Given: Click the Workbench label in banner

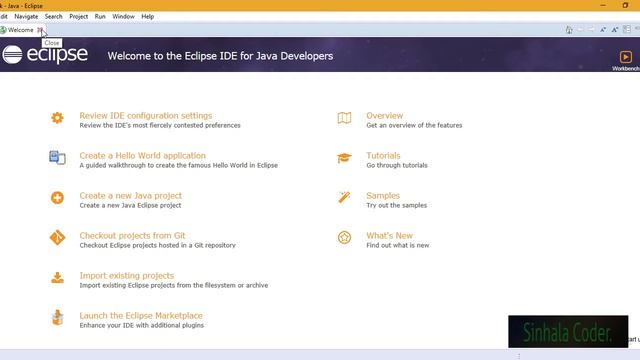Looking at the screenshot, I should (626, 69).
